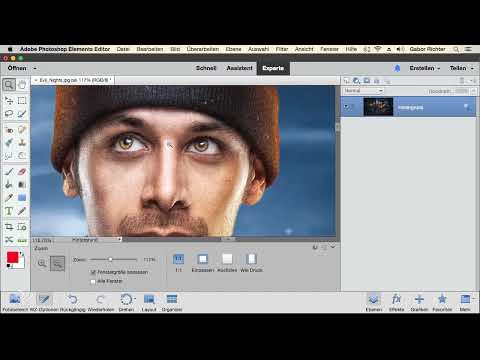480x360 pixels.
Task: Select the Color Picker eyedropper tool
Action: [9, 198]
